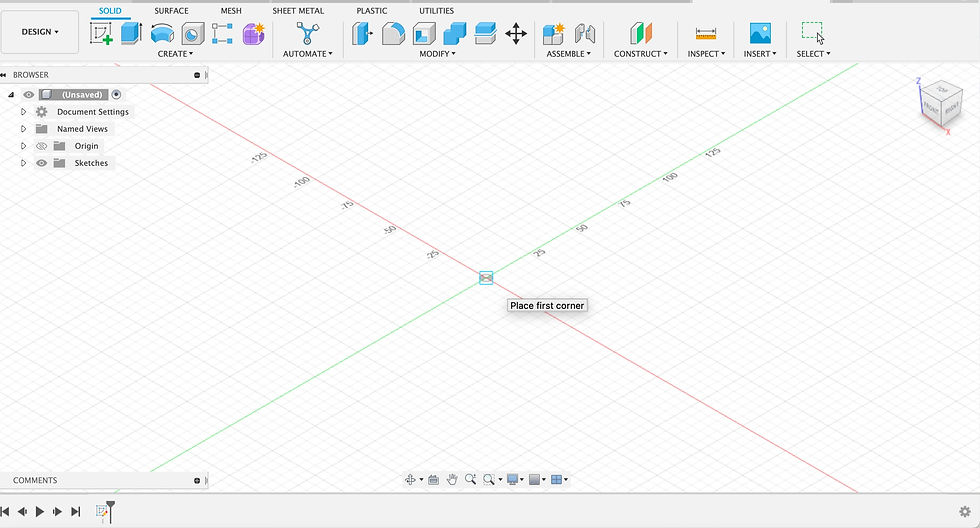Select the Measure tool
Screen dimensions: 980x528
tap(706, 33)
